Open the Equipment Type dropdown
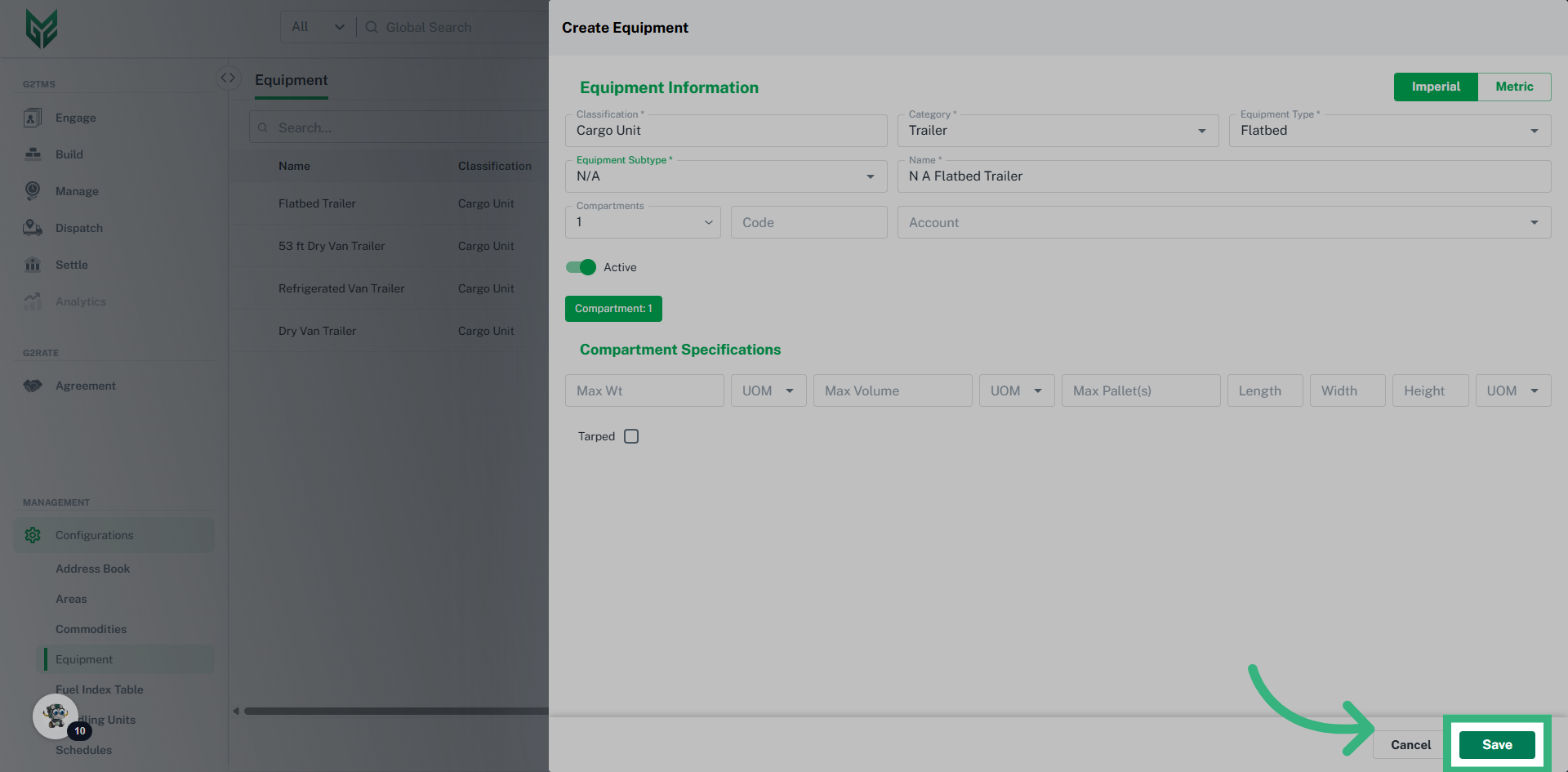The image size is (1568, 772). pos(1534,131)
